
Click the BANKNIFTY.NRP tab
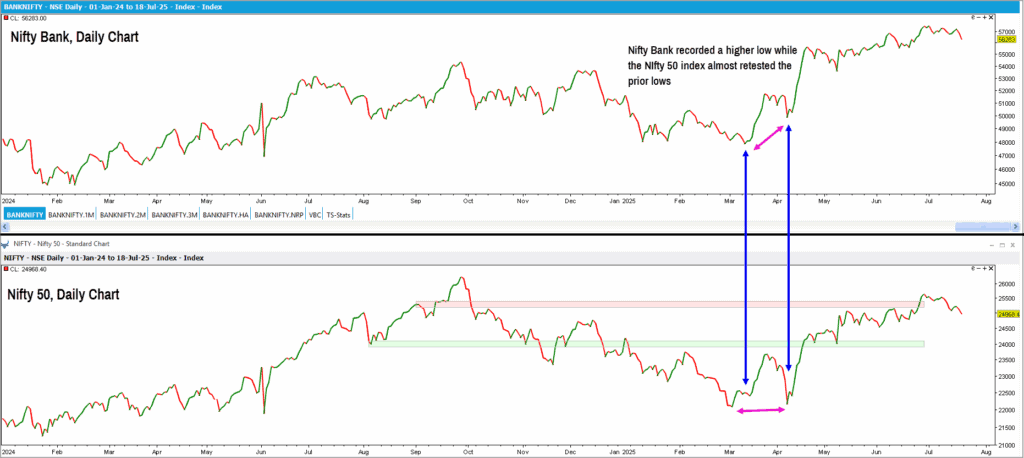coord(279,214)
